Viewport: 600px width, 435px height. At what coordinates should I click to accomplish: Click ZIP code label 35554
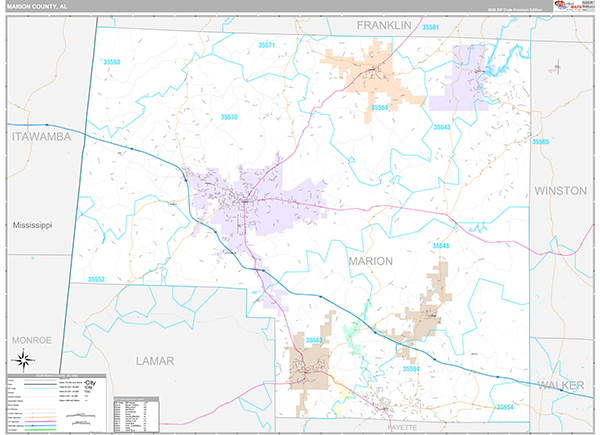click(504, 407)
